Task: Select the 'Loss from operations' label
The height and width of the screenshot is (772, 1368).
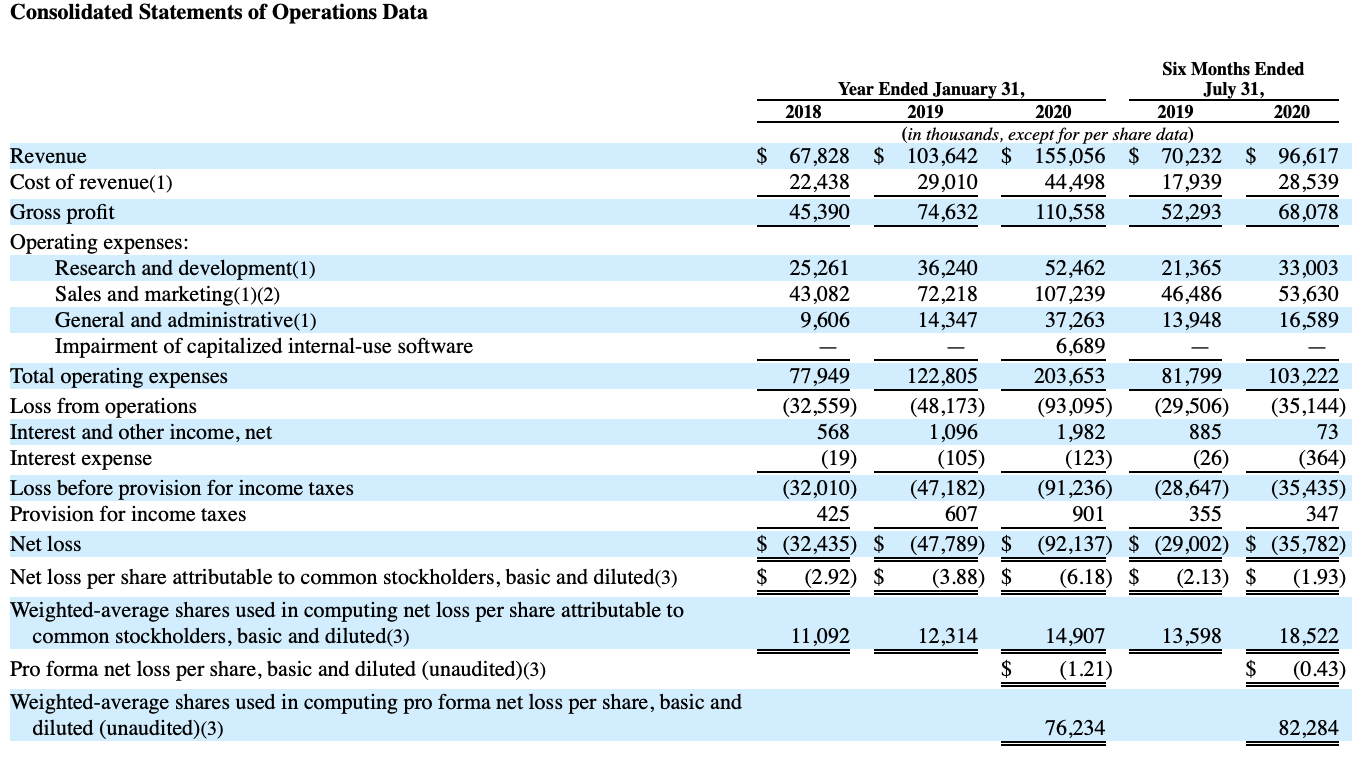Action: (103, 406)
